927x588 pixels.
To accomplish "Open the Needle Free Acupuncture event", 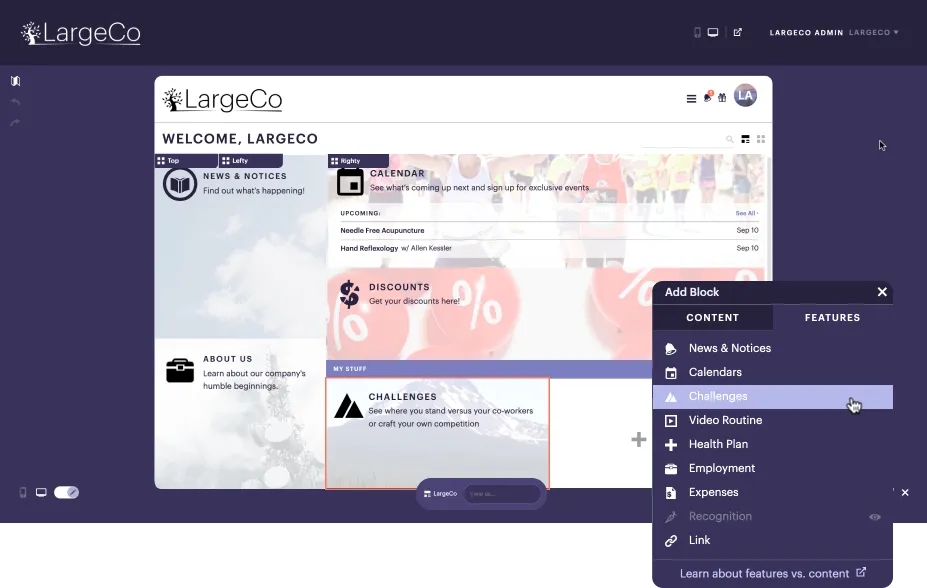I will [x=549, y=230].
